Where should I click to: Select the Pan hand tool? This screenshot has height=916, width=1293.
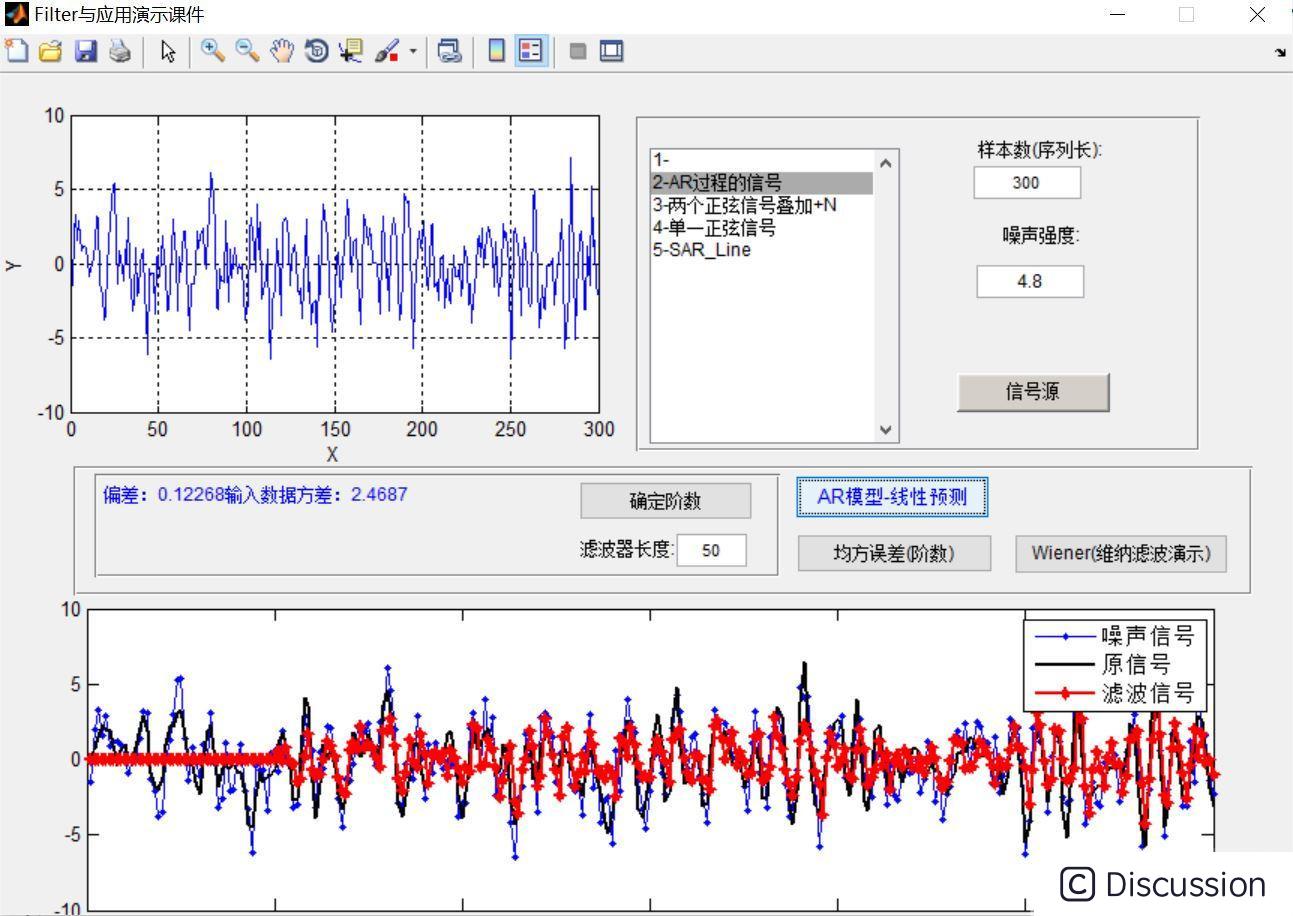[282, 51]
